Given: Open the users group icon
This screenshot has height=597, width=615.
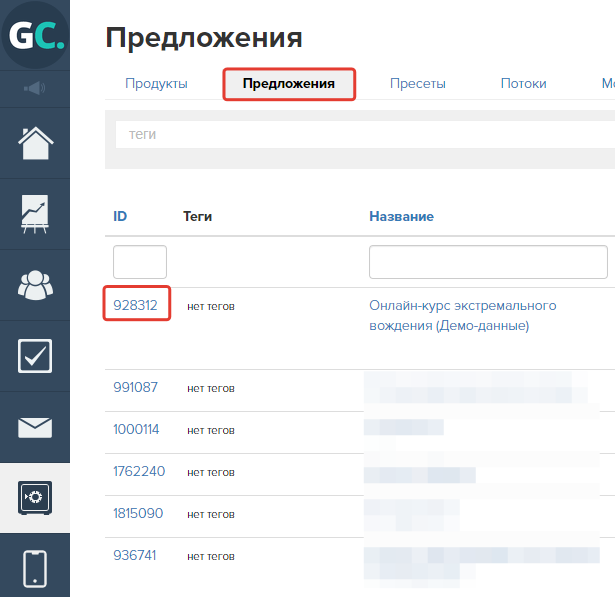Looking at the screenshot, I should click(x=35, y=285).
